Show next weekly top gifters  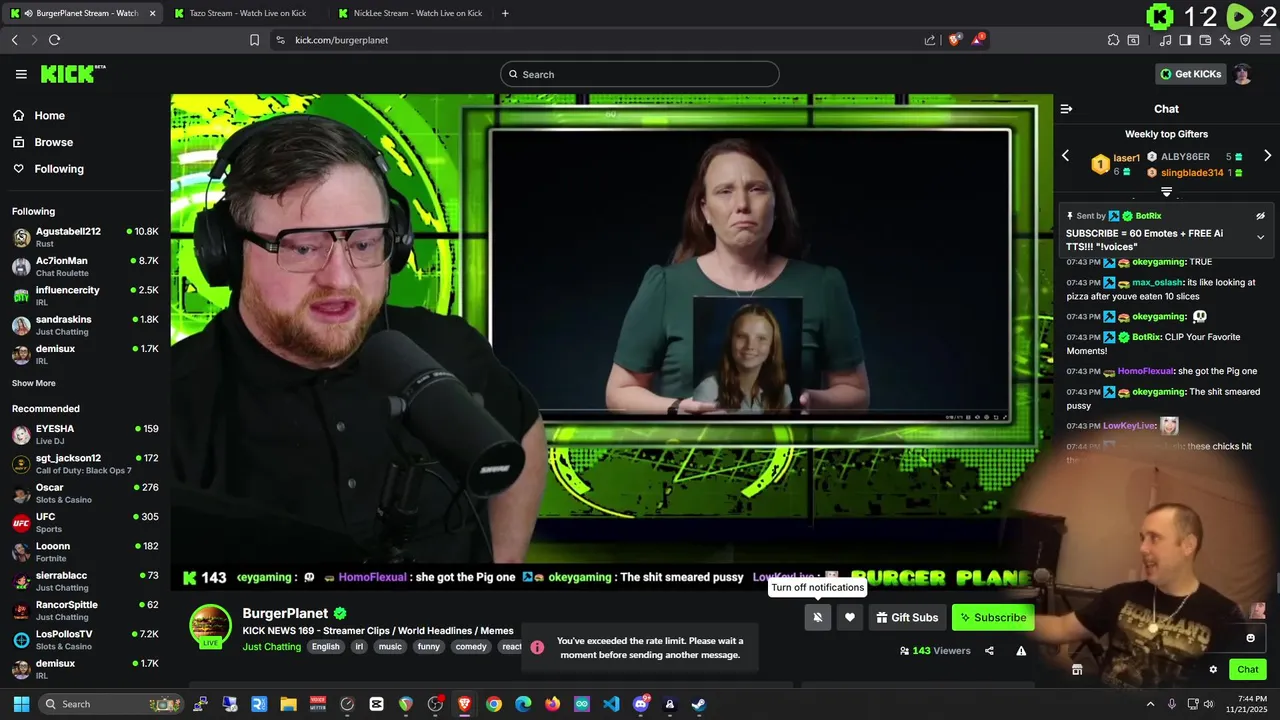[x=1267, y=156]
